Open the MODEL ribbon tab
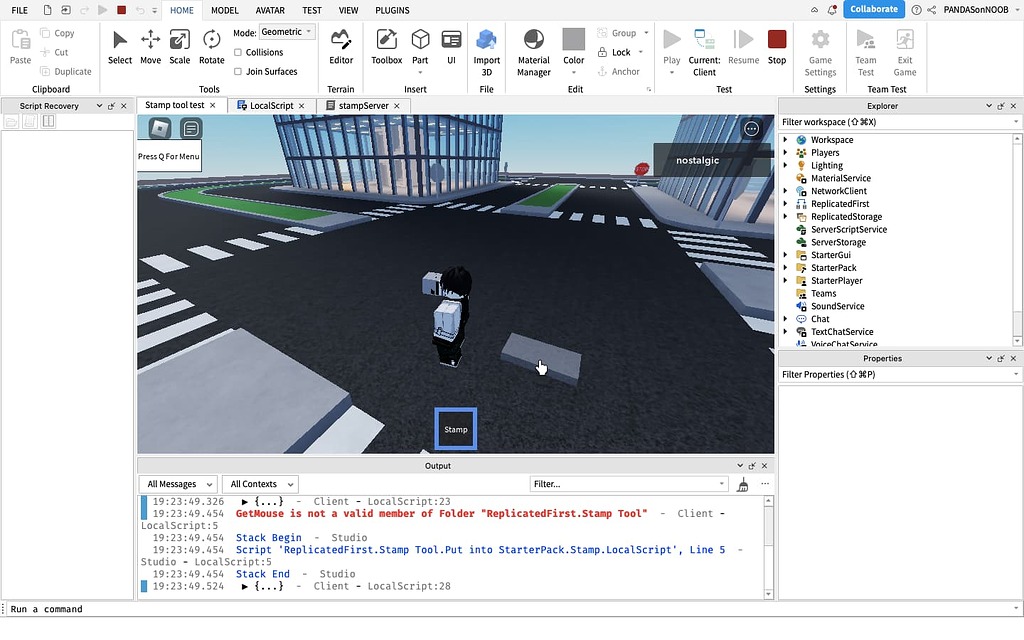This screenshot has width=1024, height=640. click(x=224, y=10)
